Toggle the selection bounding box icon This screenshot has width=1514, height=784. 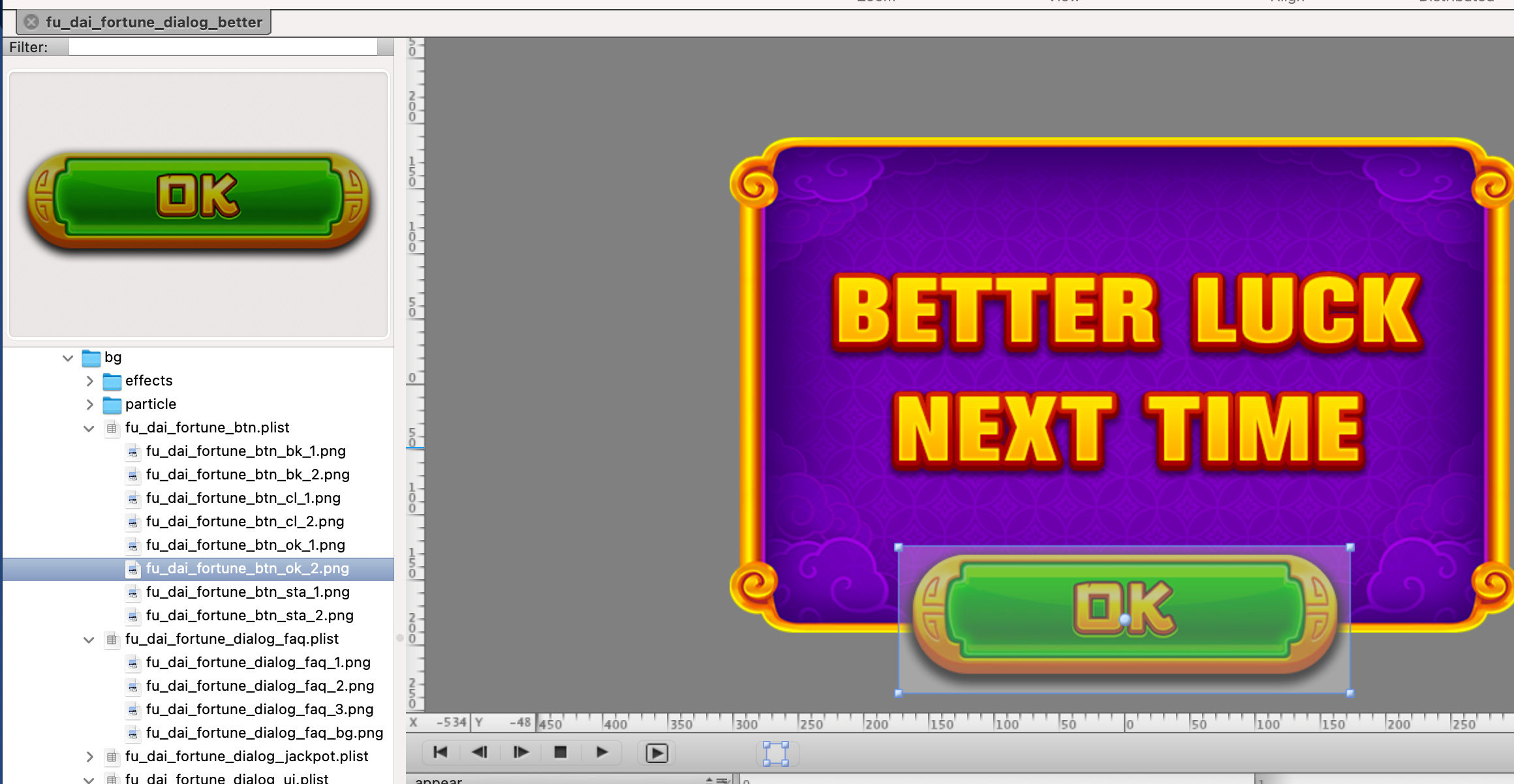(x=776, y=753)
